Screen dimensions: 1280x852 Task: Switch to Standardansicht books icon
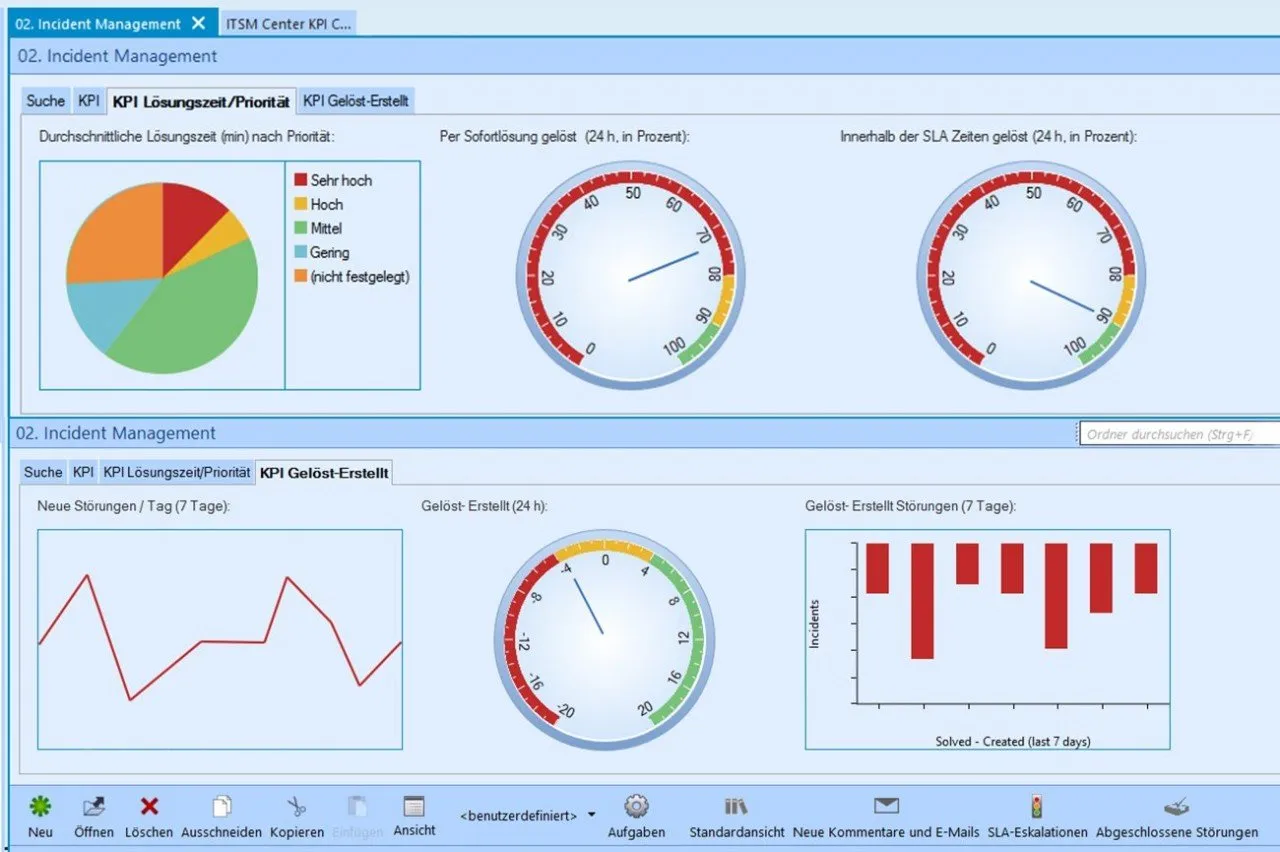pyautogui.click(x=736, y=806)
